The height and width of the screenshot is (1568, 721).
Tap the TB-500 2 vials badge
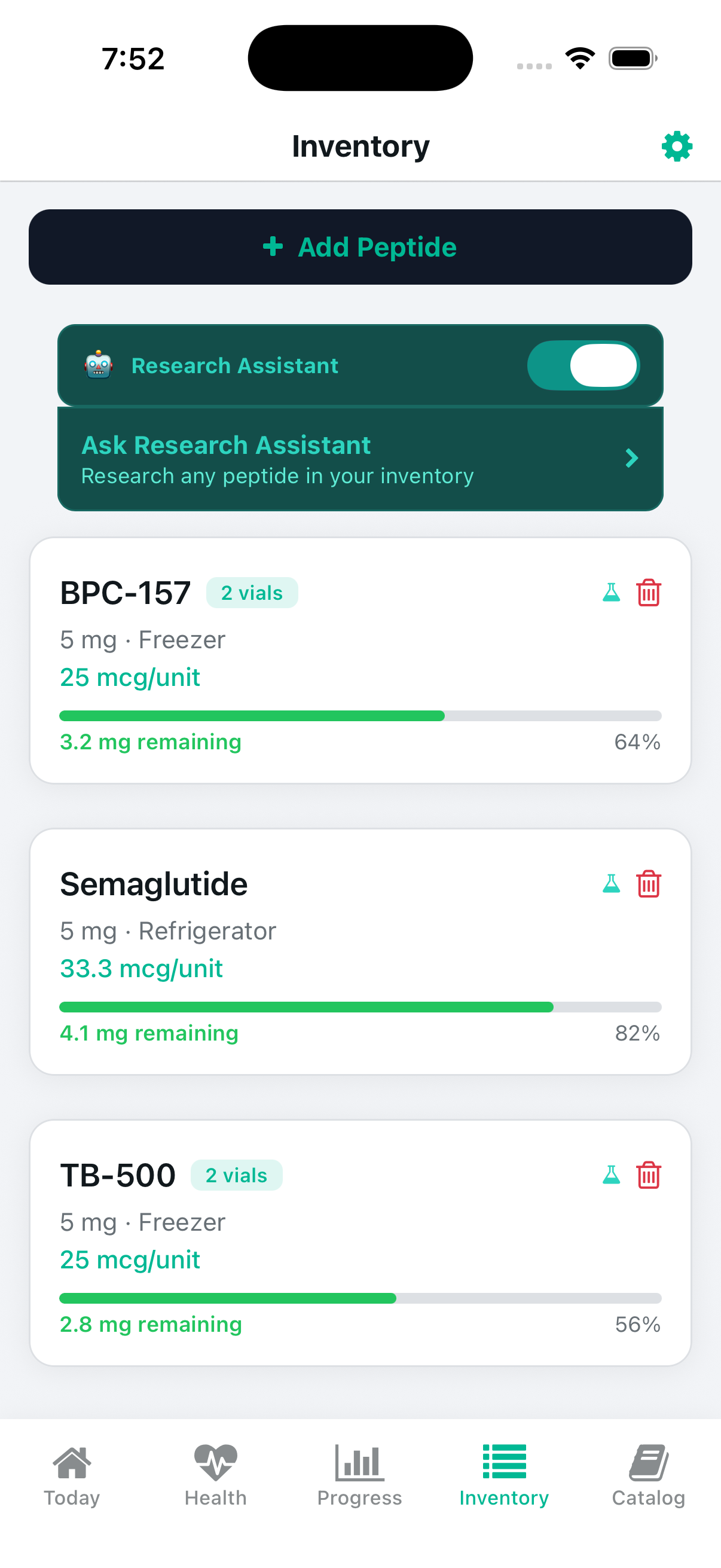click(x=236, y=1175)
